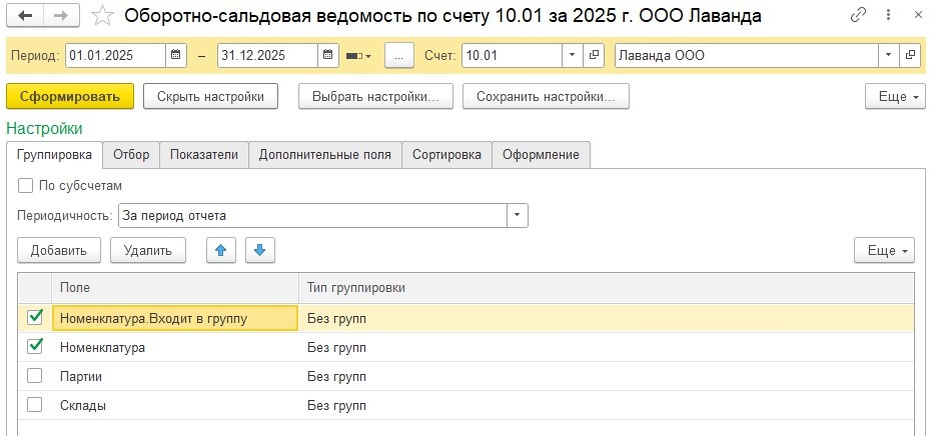Add report to favorites with star icon
This screenshot has width=934, height=436.
click(x=101, y=15)
